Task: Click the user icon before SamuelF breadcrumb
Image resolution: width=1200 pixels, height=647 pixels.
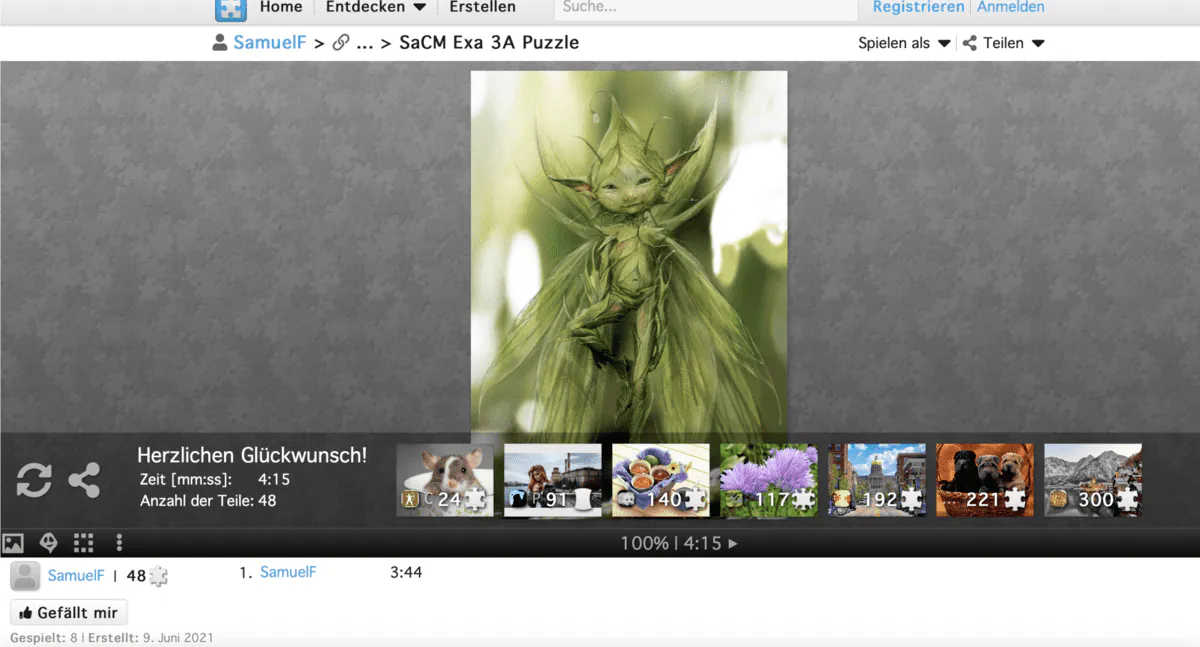Action: (x=220, y=43)
